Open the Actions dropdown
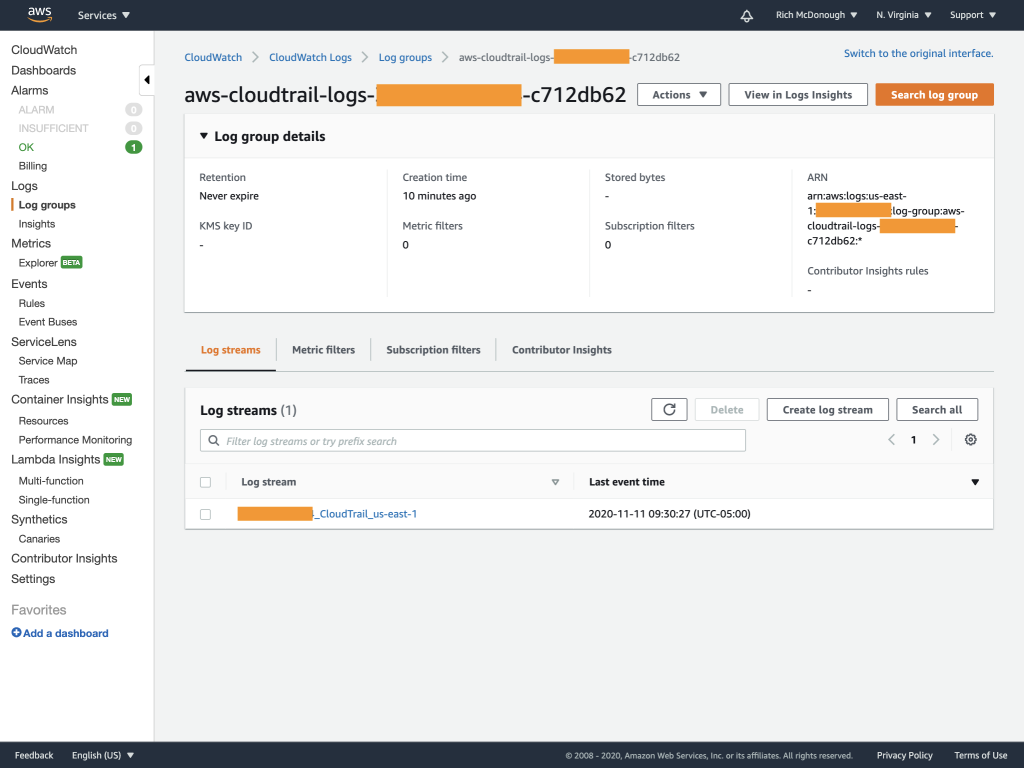 point(678,93)
